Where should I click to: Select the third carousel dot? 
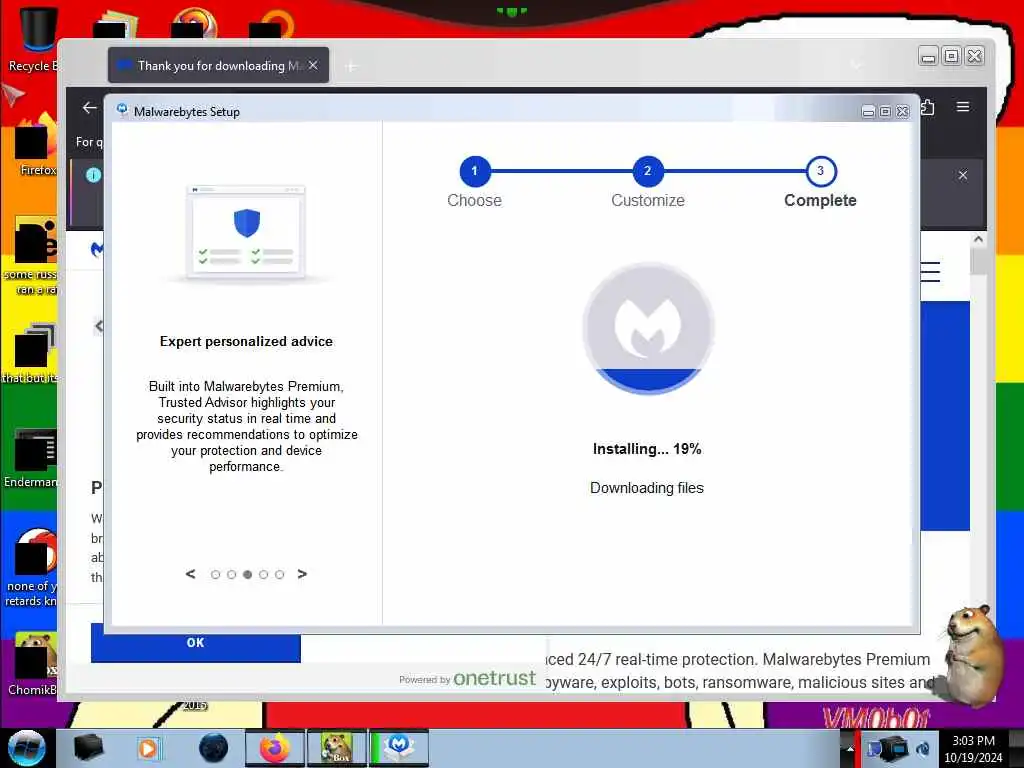coord(248,575)
